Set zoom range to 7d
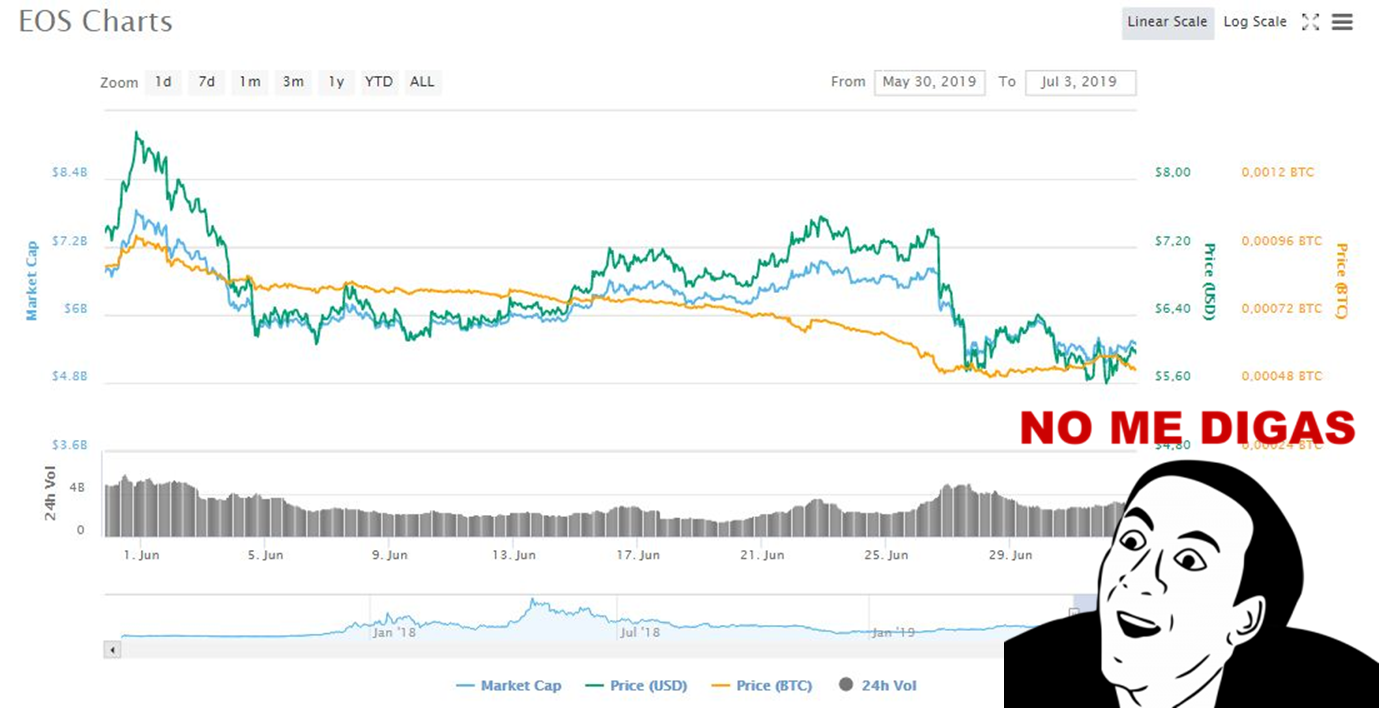The height and width of the screenshot is (708, 1385). click(x=206, y=82)
